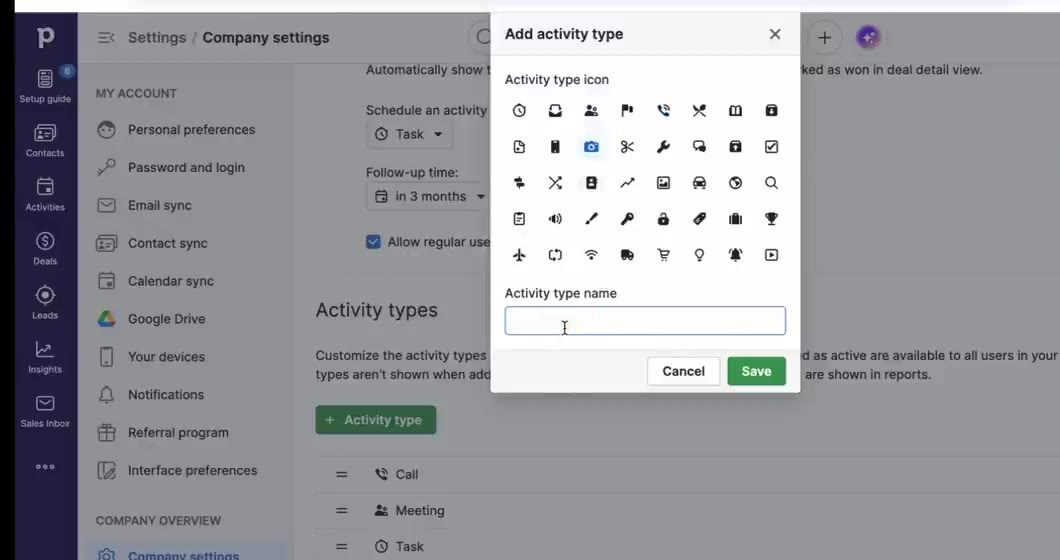Choose the inbox tray activity icon

pyautogui.click(x=555, y=110)
